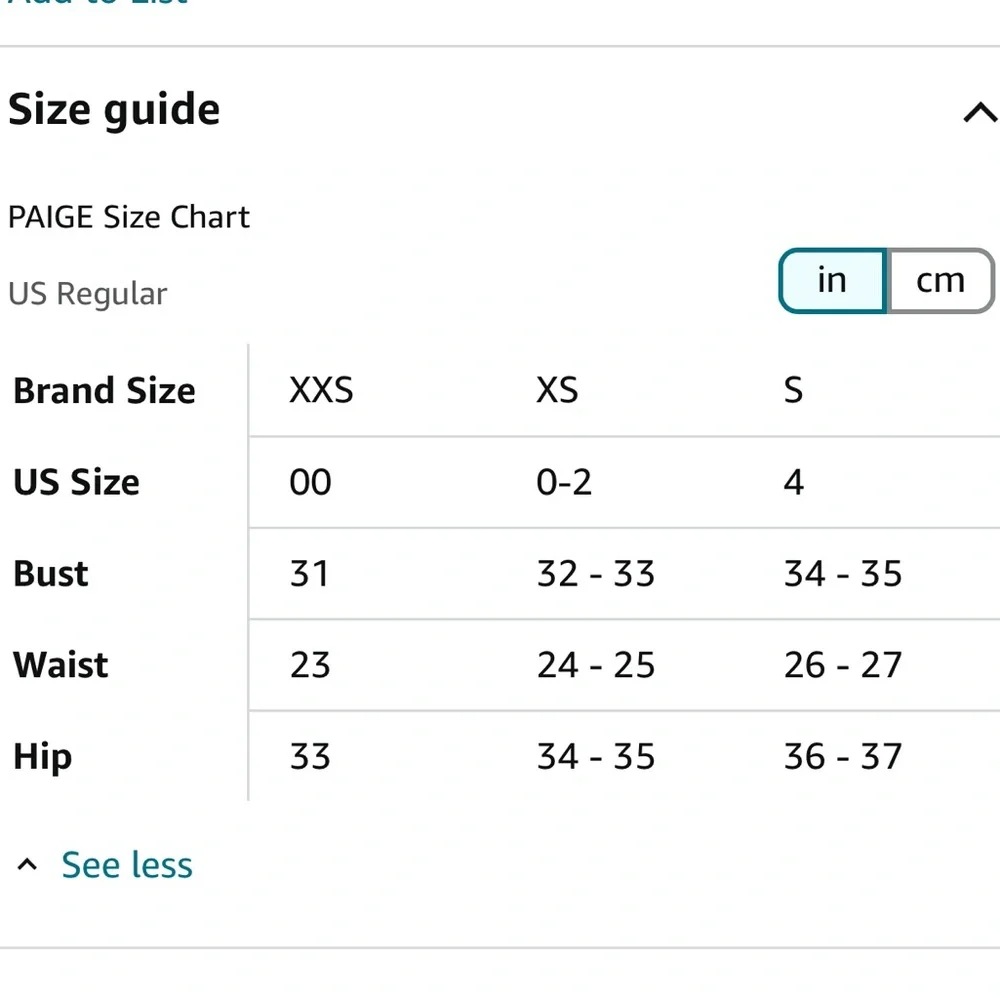Image resolution: width=1000 pixels, height=1000 pixels.
Task: Select the Waist row header
Action: [x=61, y=665]
